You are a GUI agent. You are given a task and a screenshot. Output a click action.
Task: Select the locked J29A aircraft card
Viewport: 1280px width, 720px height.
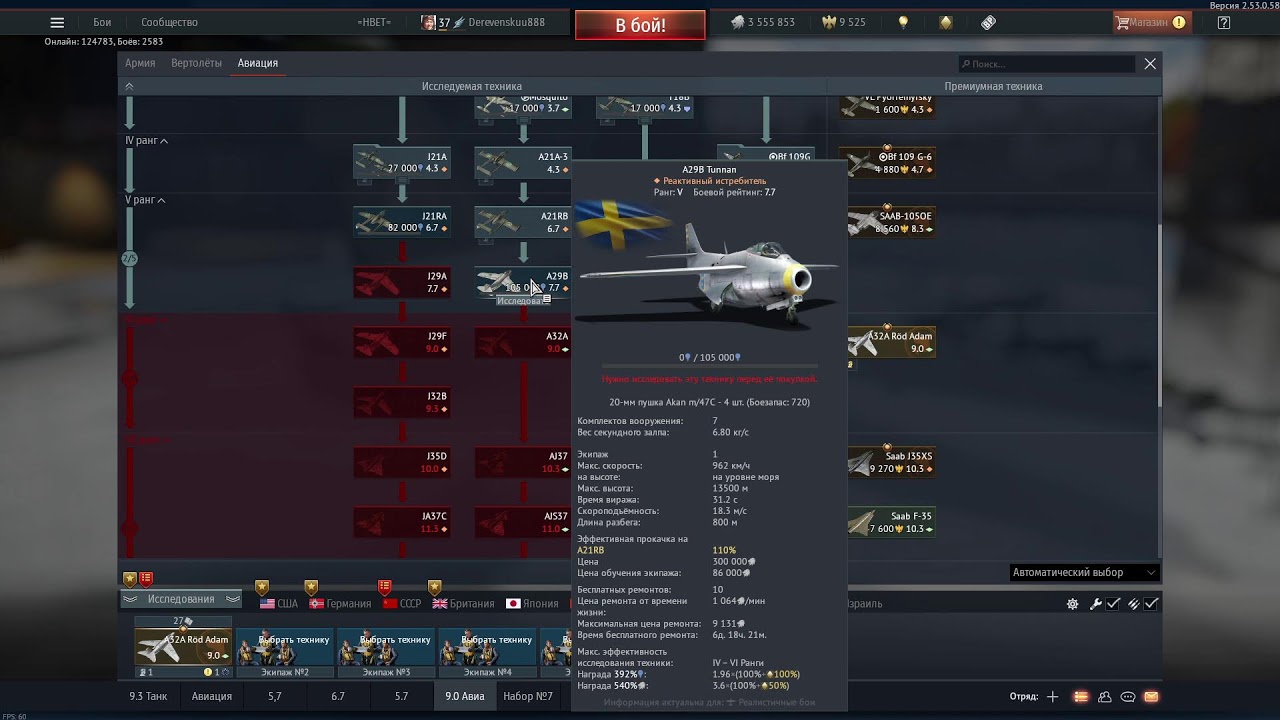coord(402,282)
